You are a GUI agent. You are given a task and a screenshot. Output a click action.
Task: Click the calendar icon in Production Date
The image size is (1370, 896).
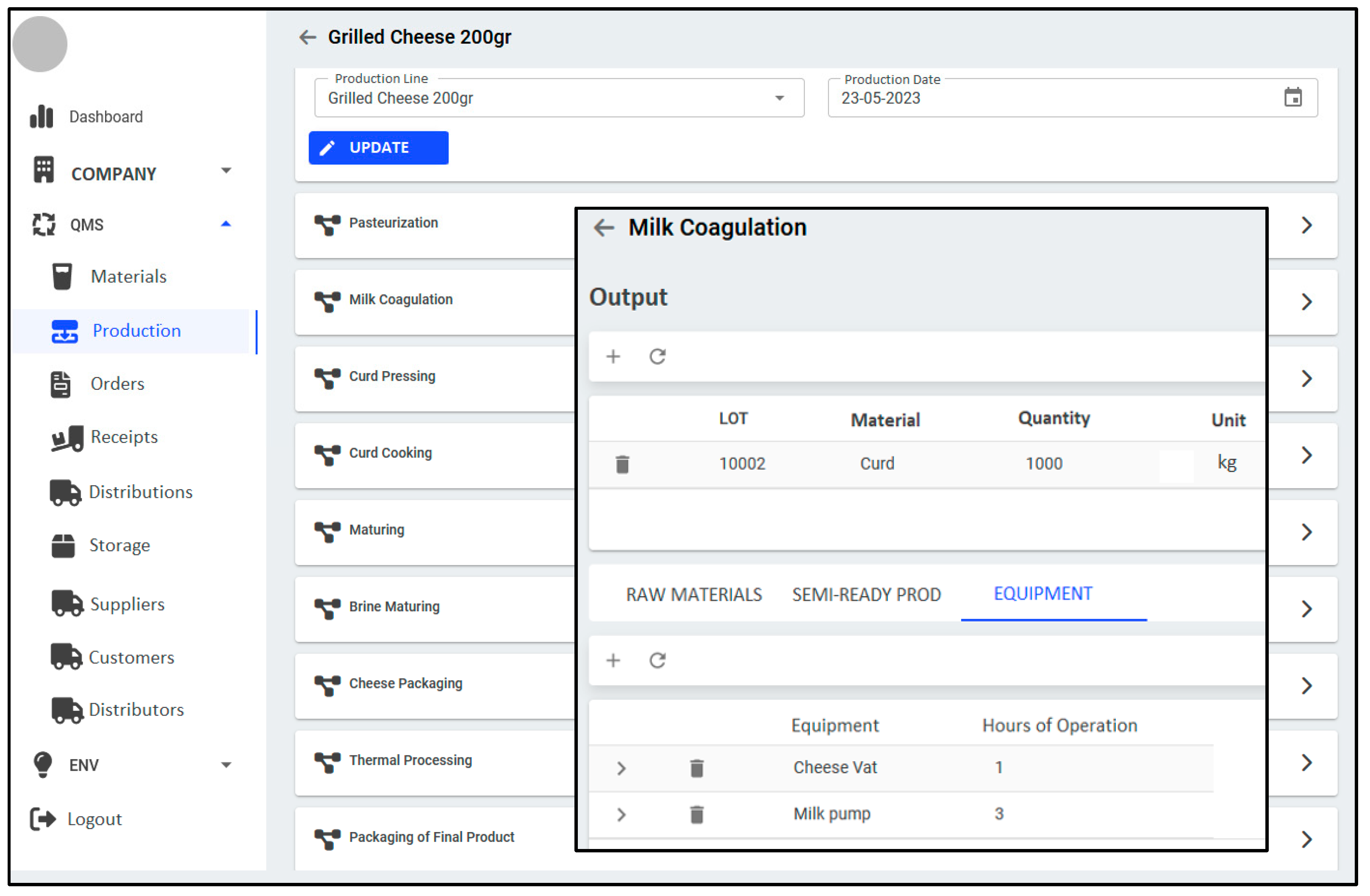click(x=1292, y=97)
